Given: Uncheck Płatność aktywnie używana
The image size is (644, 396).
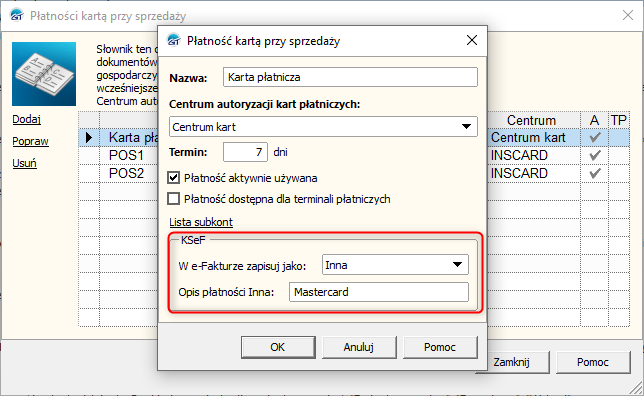Looking at the screenshot, I should [173, 178].
